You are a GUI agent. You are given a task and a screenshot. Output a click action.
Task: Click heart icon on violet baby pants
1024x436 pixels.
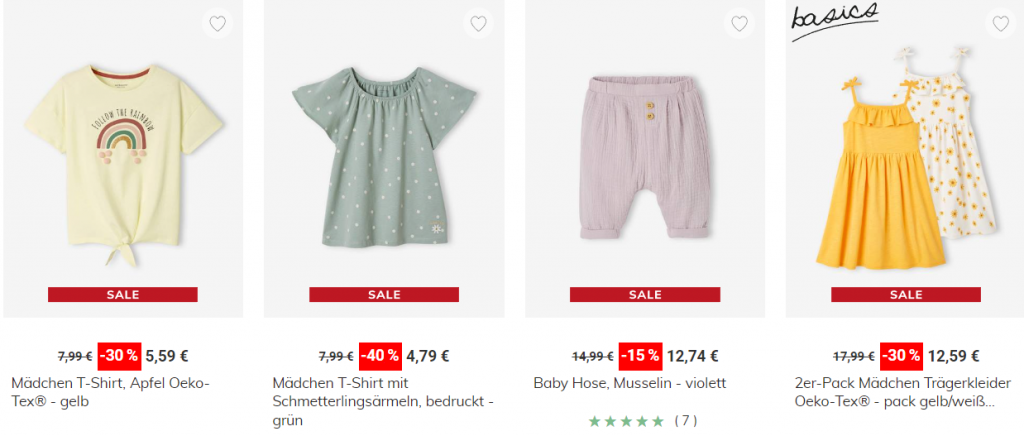pyautogui.click(x=739, y=24)
